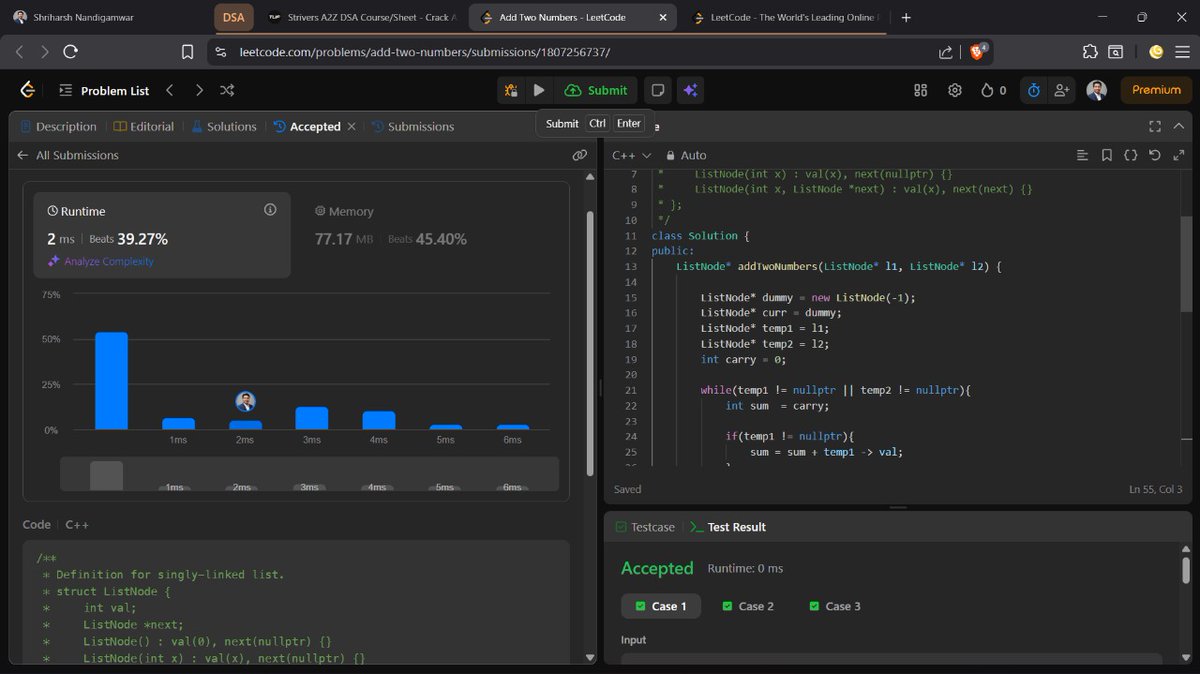This screenshot has height=674, width=1200.
Task: Open the debugger bug icon
Action: 511,90
